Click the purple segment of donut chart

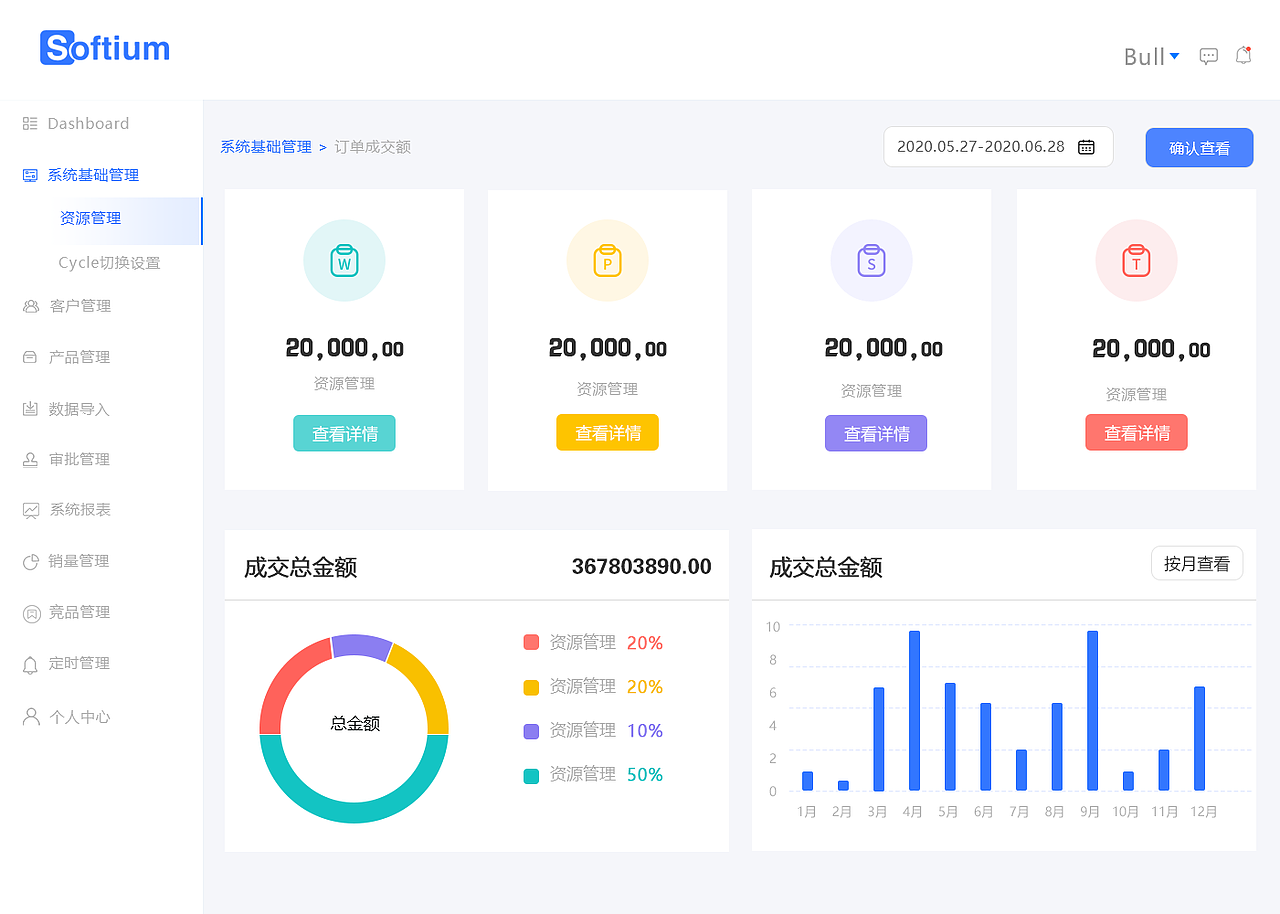(361, 645)
